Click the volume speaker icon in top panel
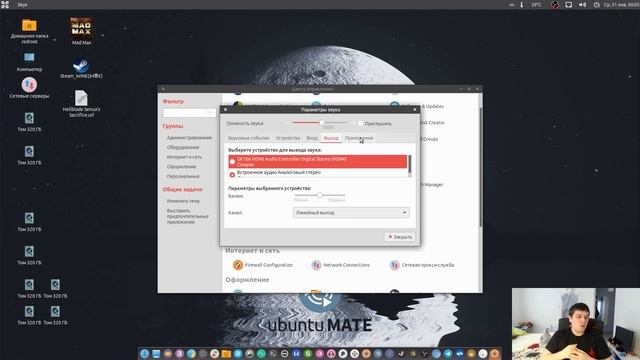 [582, 4]
